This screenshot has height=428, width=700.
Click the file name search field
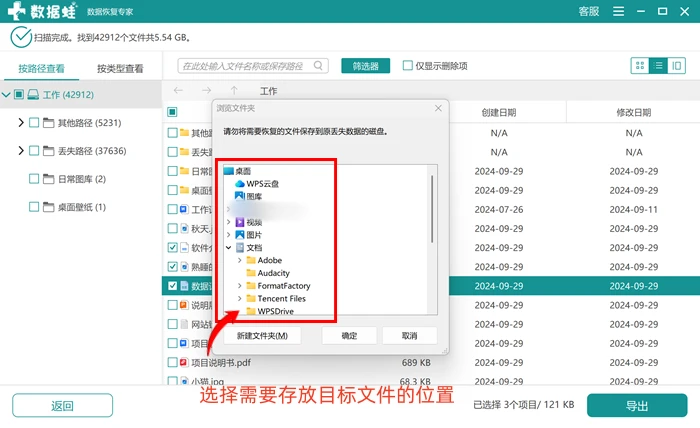point(245,66)
